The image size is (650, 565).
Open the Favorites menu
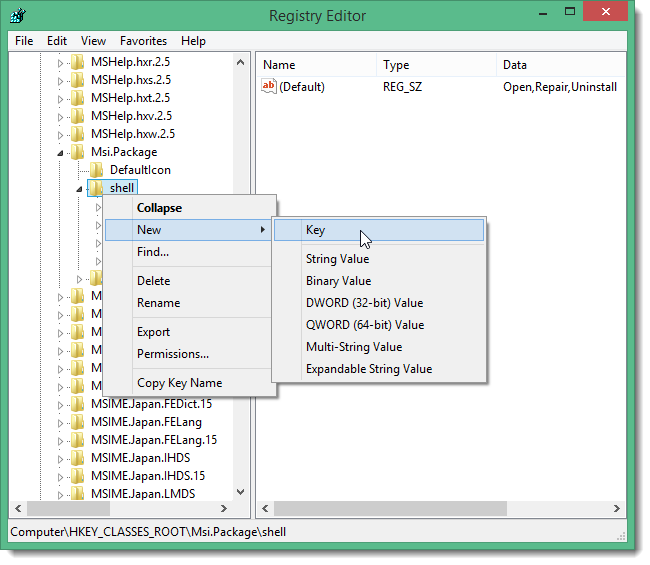[143, 41]
